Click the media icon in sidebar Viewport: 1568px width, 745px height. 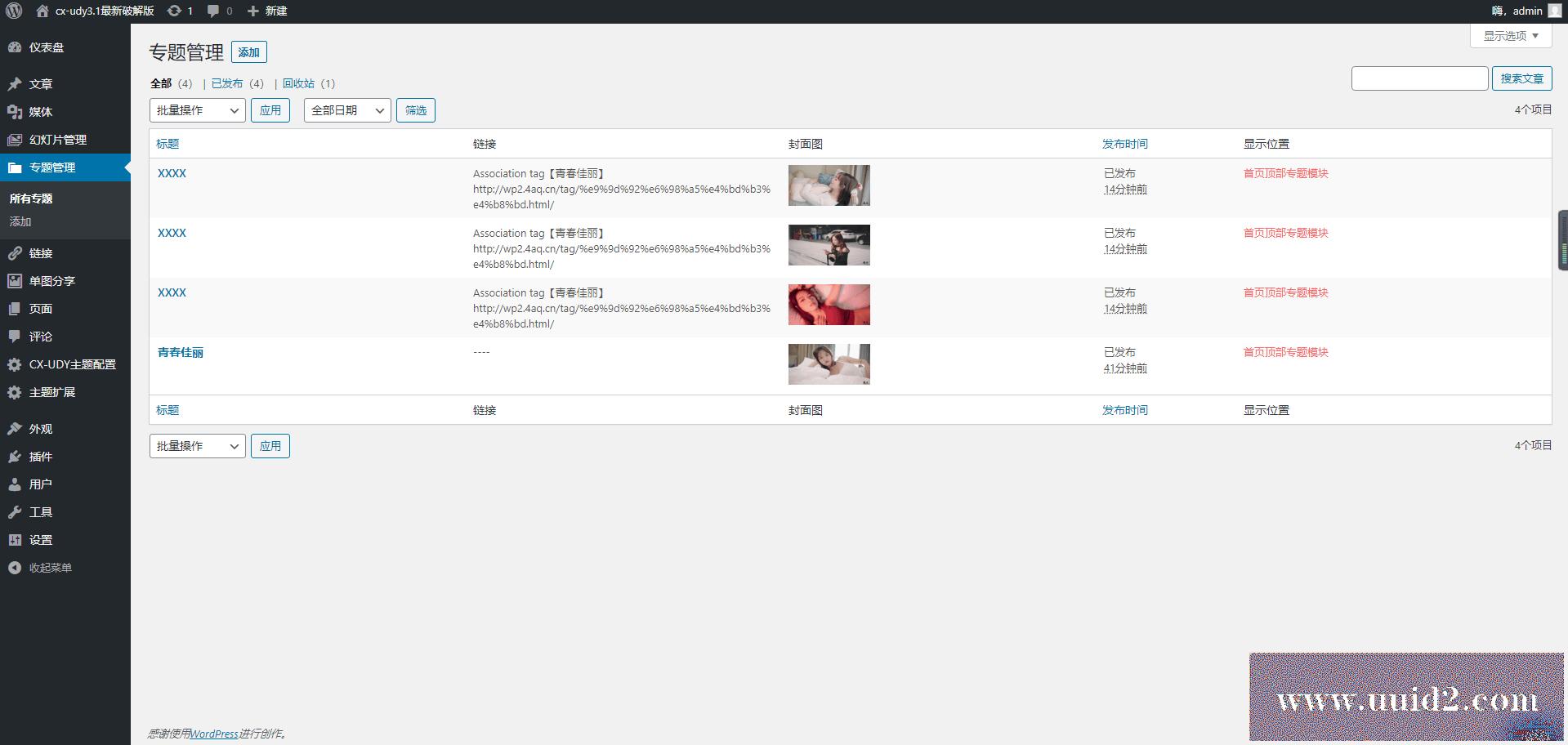[x=15, y=112]
